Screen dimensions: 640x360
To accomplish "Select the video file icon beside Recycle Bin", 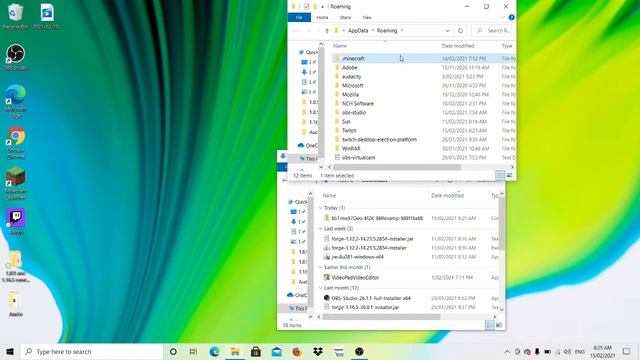I will 47,16.
